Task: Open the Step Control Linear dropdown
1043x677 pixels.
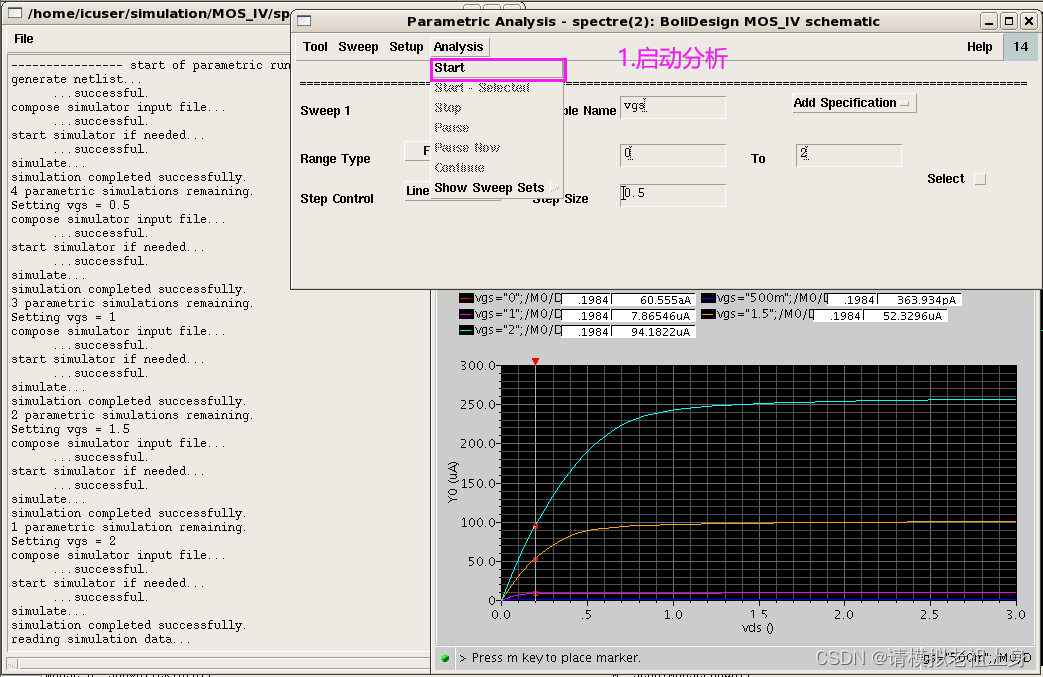Action: click(418, 191)
